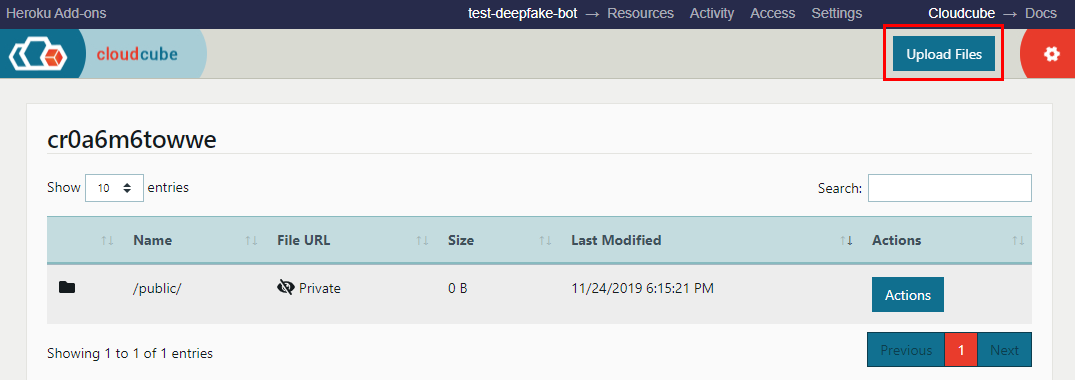This screenshot has width=1075, height=387.
Task: Sort by the File URL column arrows
Action: [x=422, y=240]
